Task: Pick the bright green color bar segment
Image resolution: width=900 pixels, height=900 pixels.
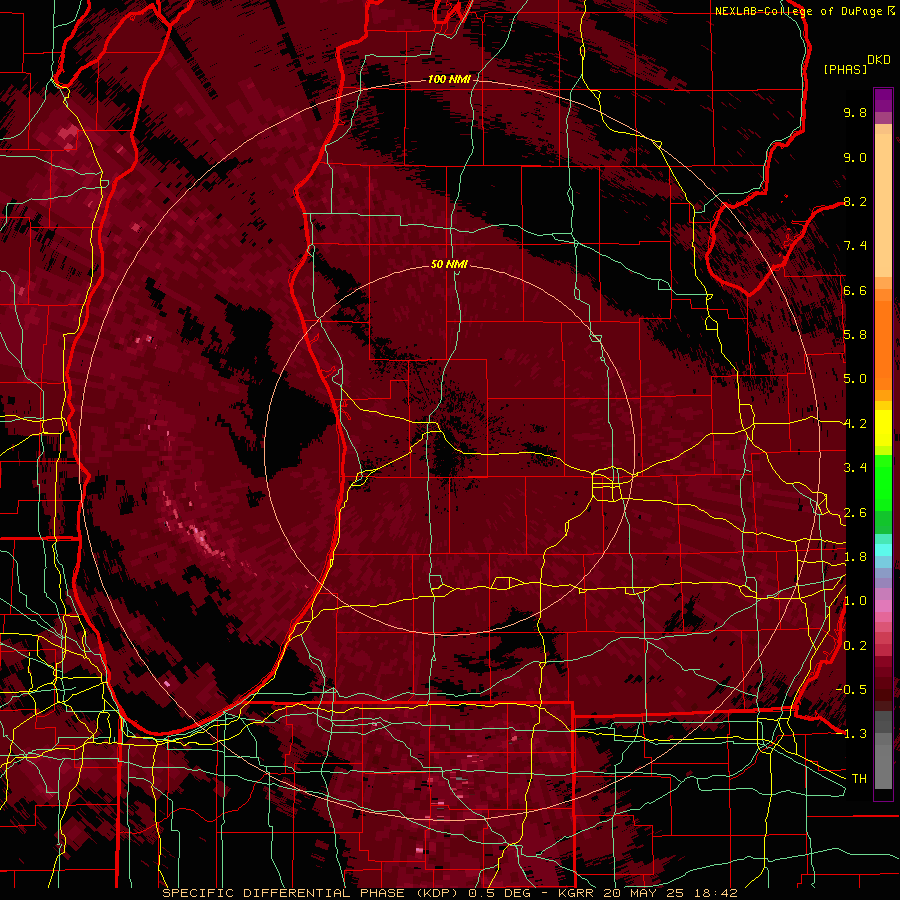Action: tap(883, 482)
